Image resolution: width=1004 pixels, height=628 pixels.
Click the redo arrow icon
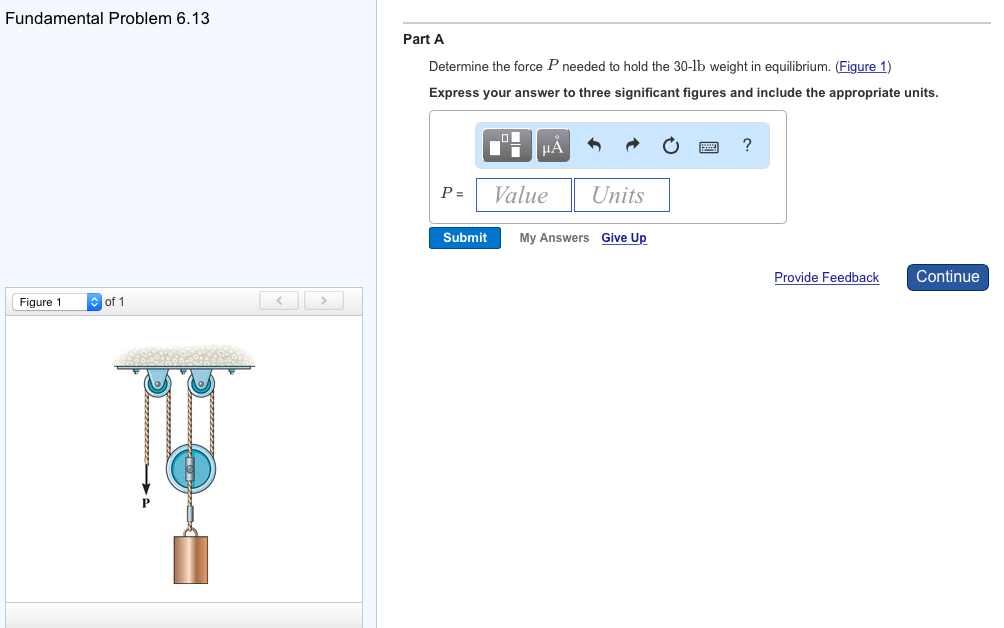[x=631, y=145]
